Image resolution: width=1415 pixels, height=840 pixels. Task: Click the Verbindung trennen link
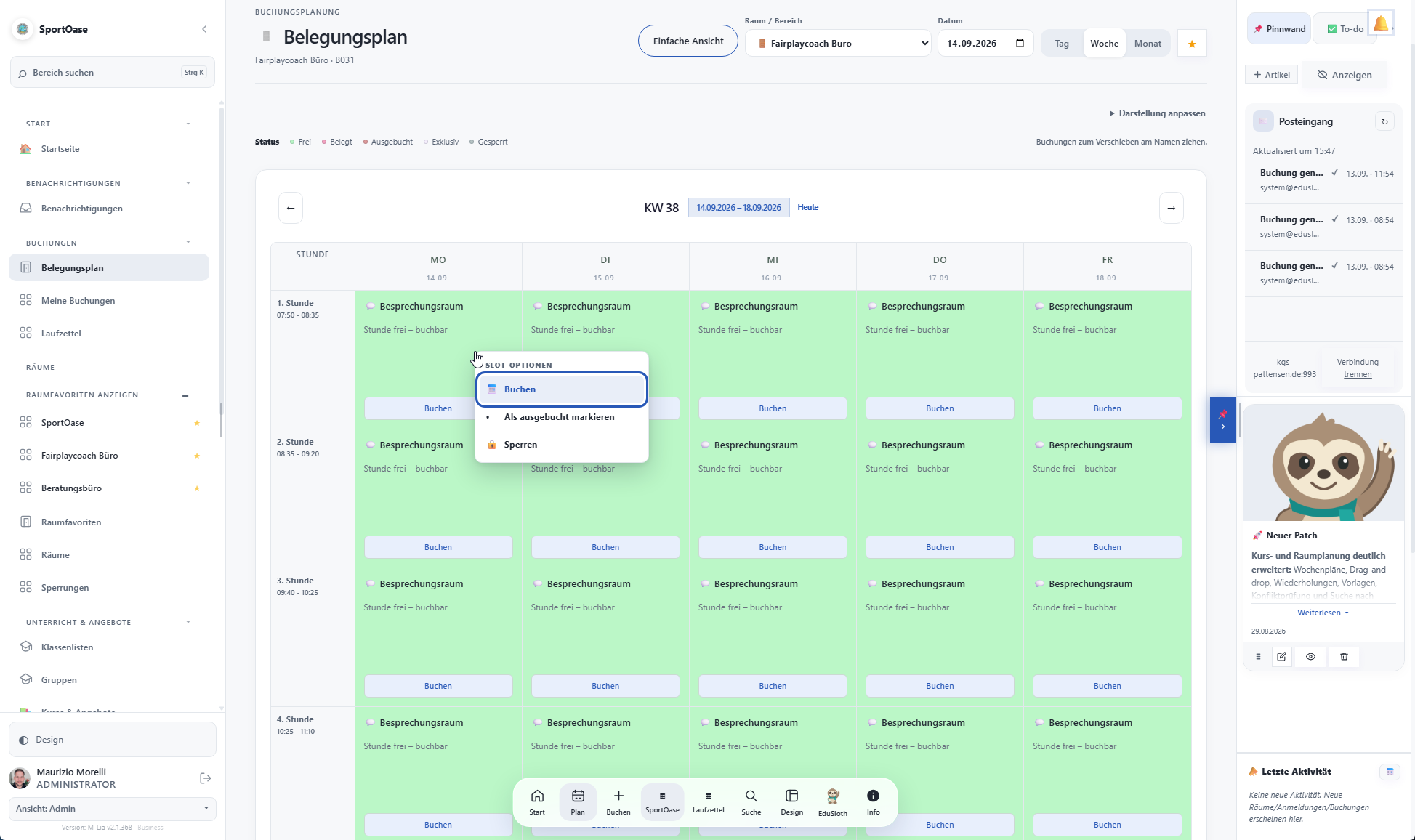click(1358, 368)
